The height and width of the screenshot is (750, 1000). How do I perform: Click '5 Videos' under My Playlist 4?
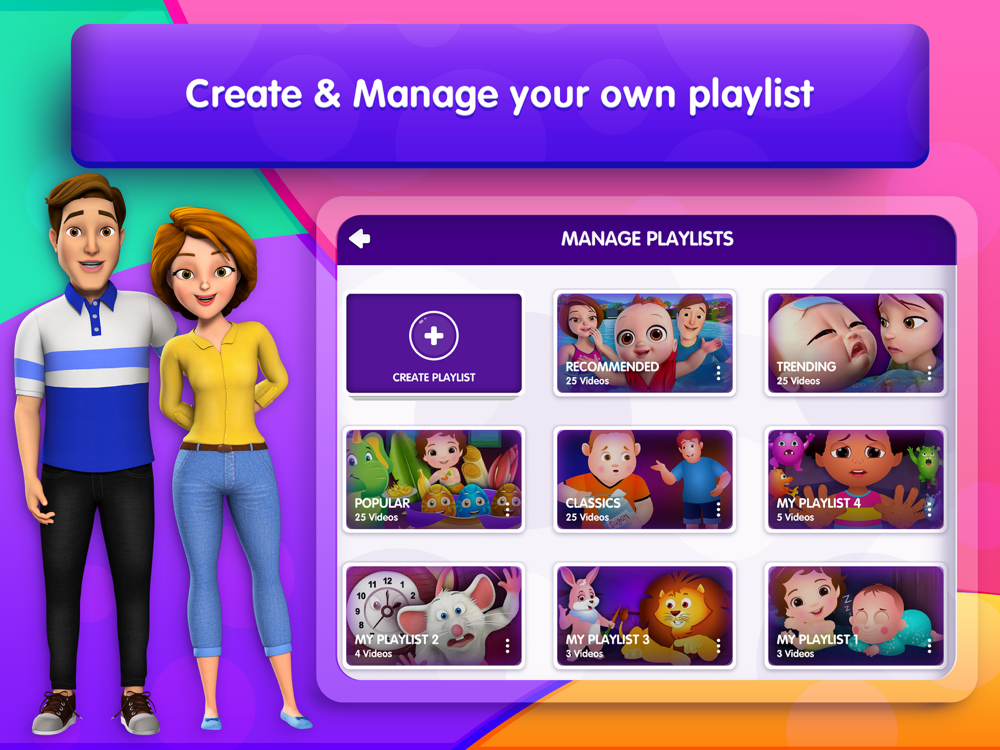point(795,517)
